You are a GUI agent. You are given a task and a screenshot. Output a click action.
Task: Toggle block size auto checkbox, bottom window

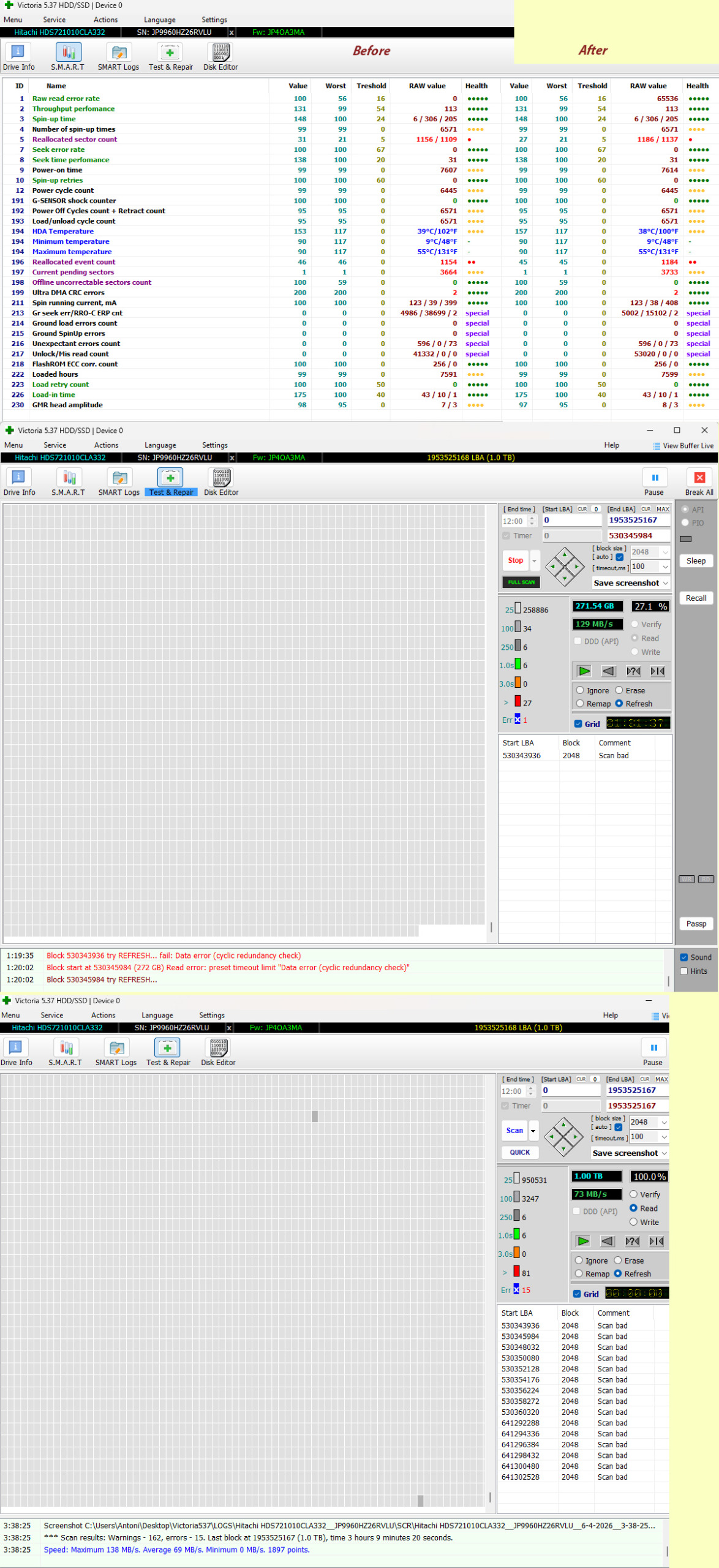[618, 1127]
